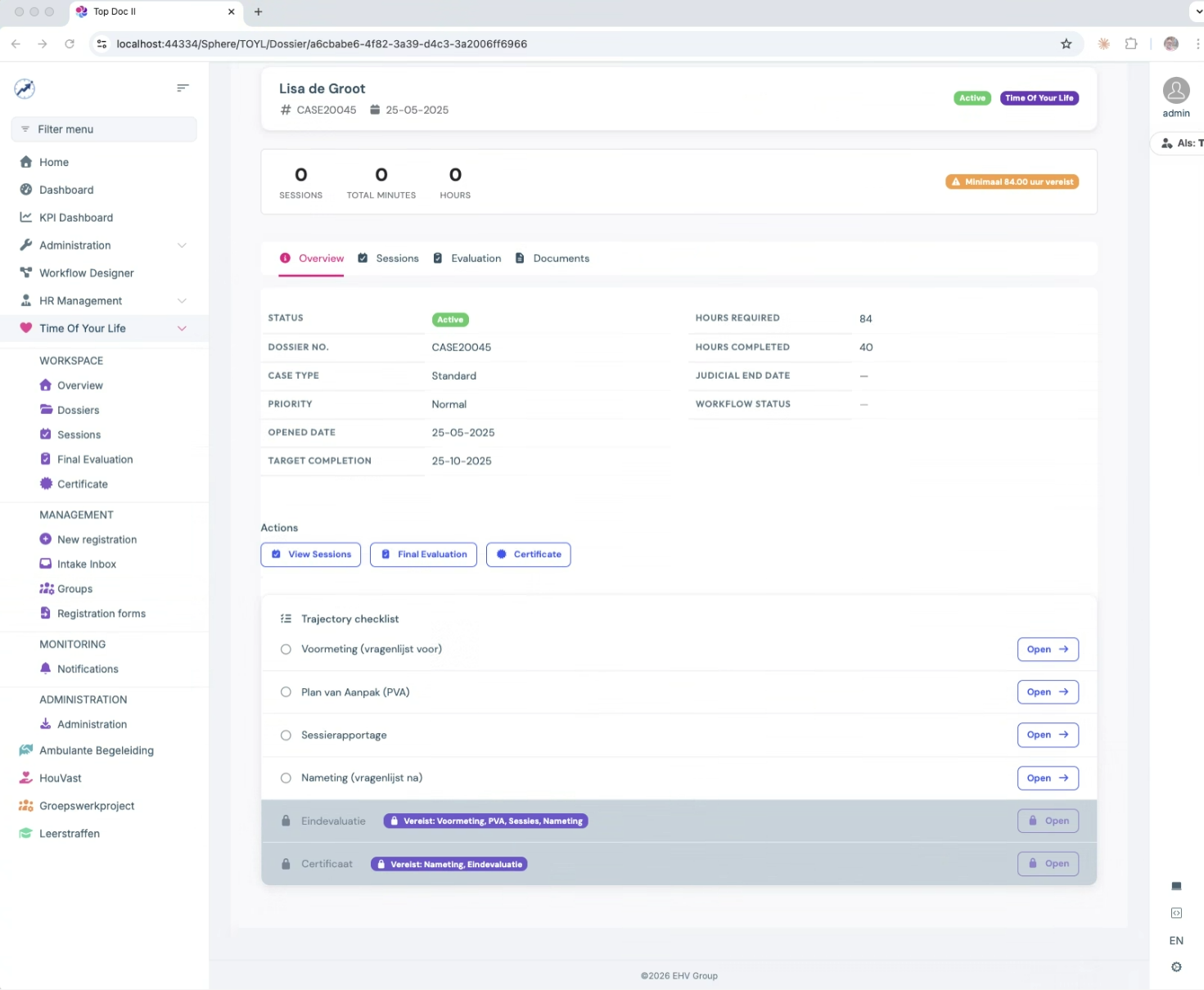
Task: Switch to the Sessions tab
Action: pos(397,258)
